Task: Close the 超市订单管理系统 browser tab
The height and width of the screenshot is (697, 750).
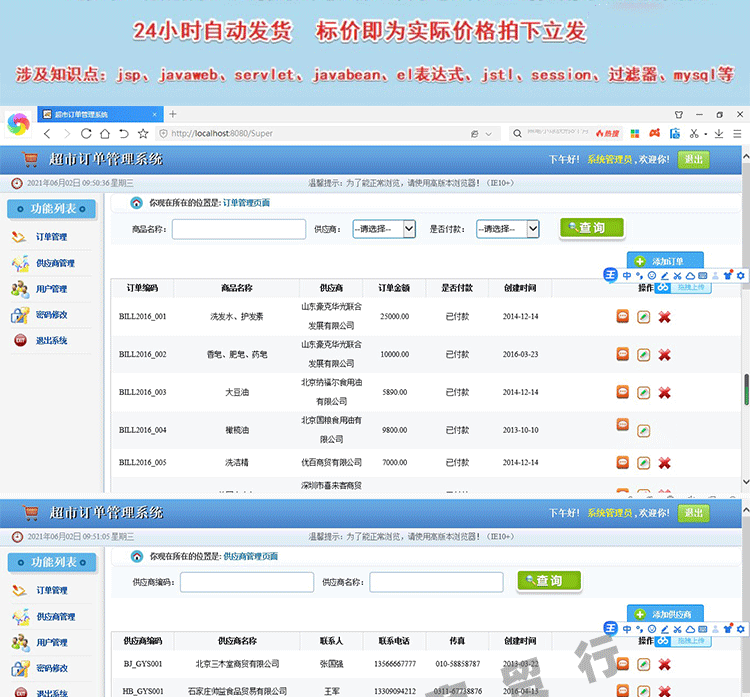Action: coord(154,114)
